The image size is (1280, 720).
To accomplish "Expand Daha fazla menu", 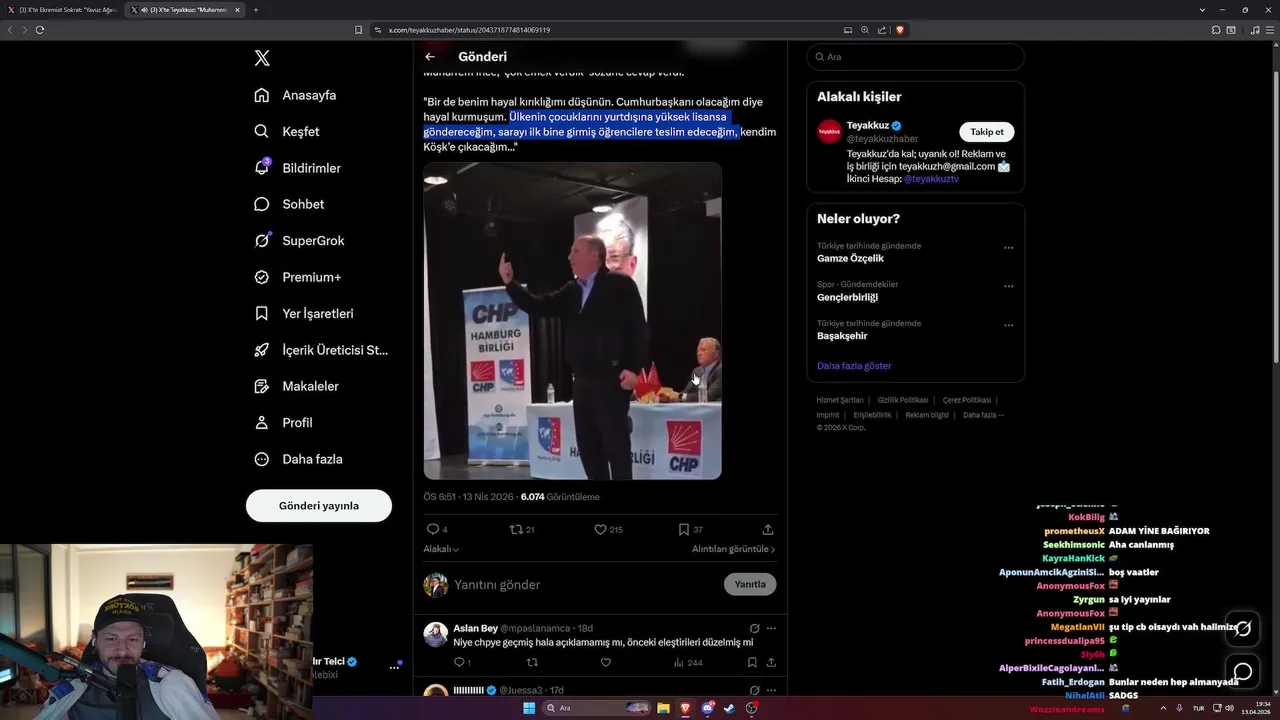I will pos(298,459).
